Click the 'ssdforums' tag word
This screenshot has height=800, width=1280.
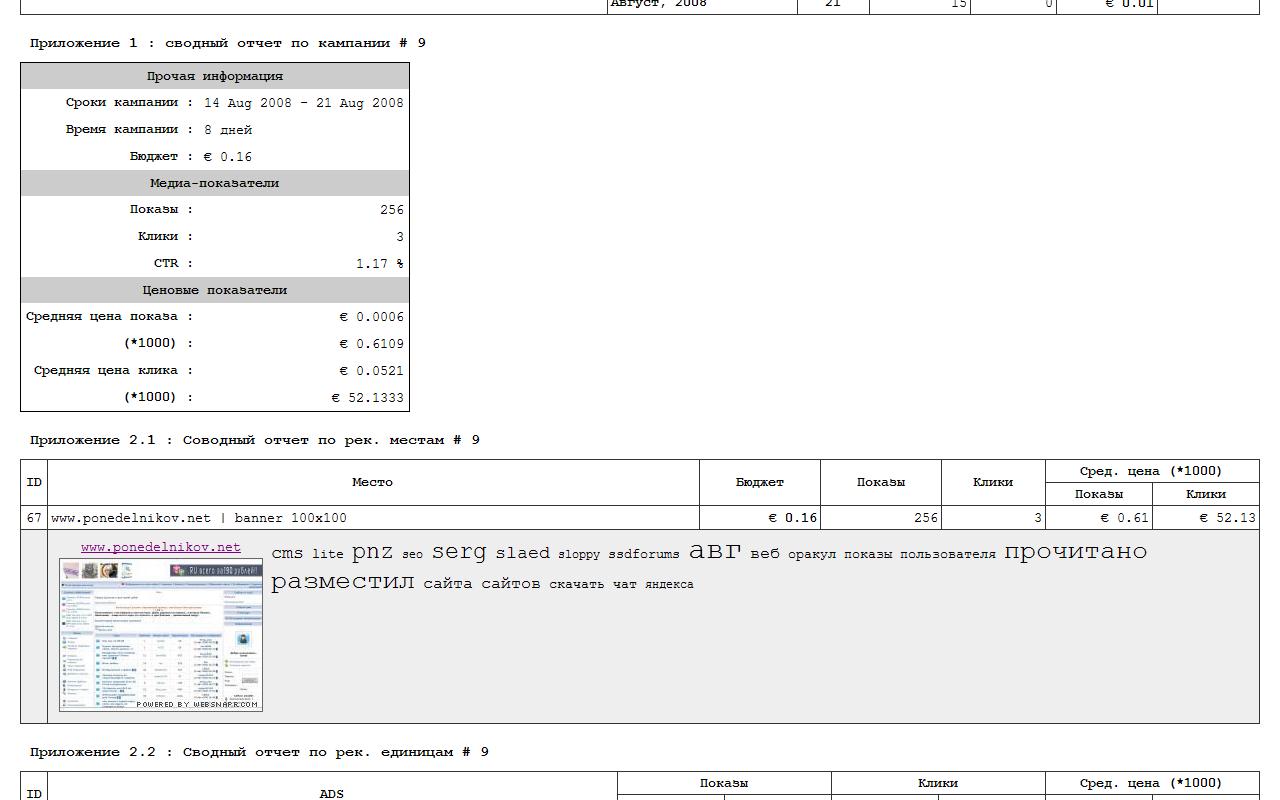(x=643, y=554)
